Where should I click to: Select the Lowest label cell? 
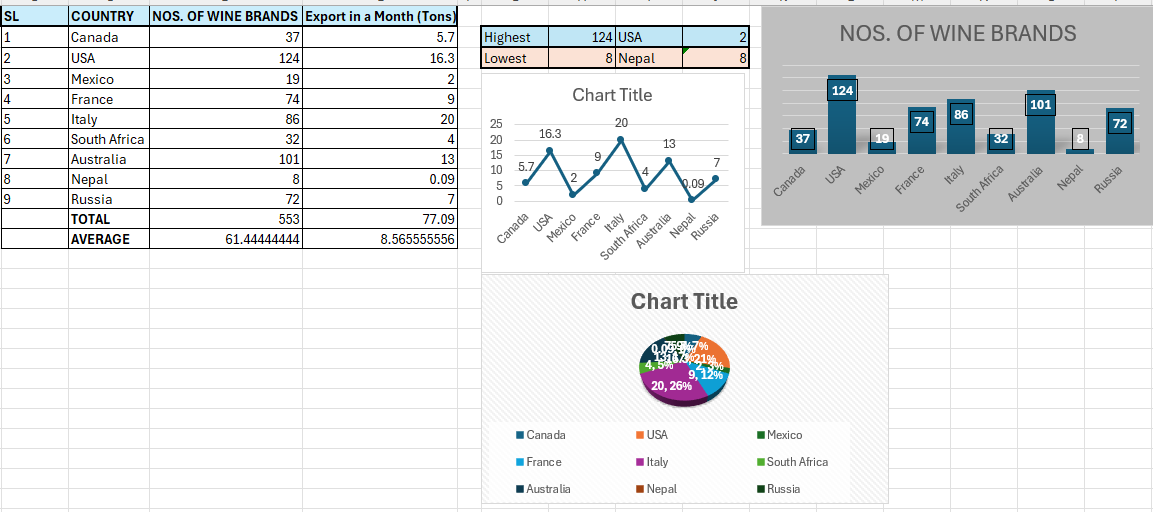click(515, 58)
